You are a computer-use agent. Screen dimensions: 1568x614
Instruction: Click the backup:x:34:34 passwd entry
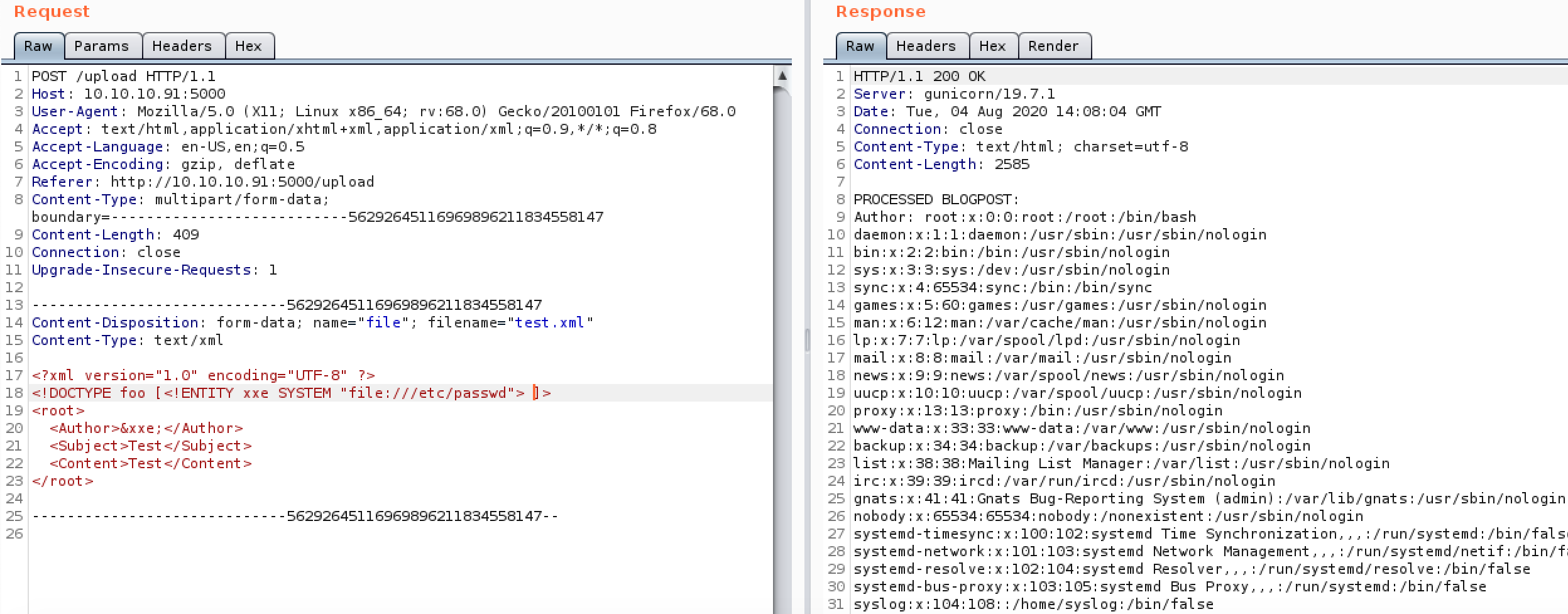[1082, 446]
